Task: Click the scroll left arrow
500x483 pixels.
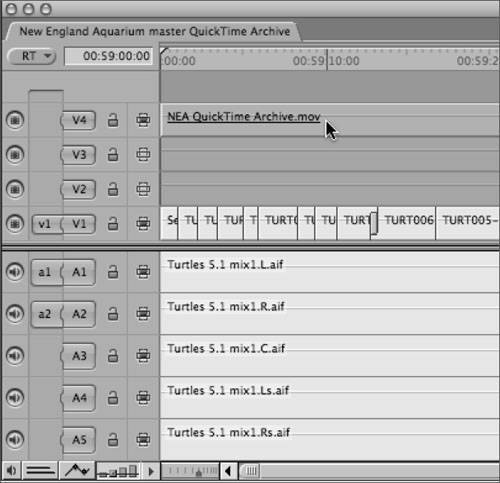Action: point(229,471)
